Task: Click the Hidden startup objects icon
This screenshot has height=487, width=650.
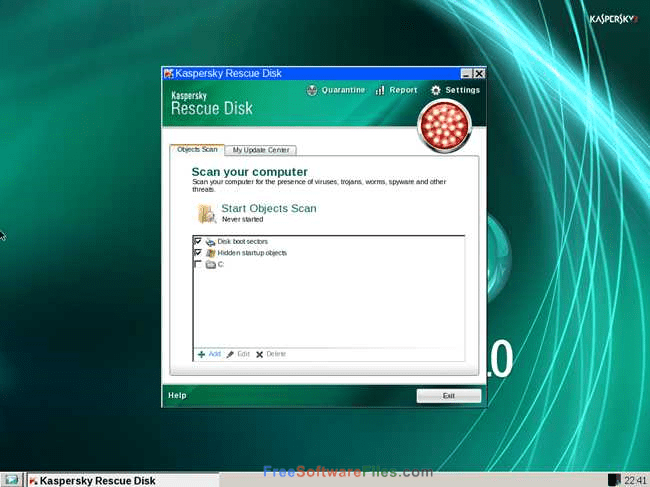Action: point(211,253)
